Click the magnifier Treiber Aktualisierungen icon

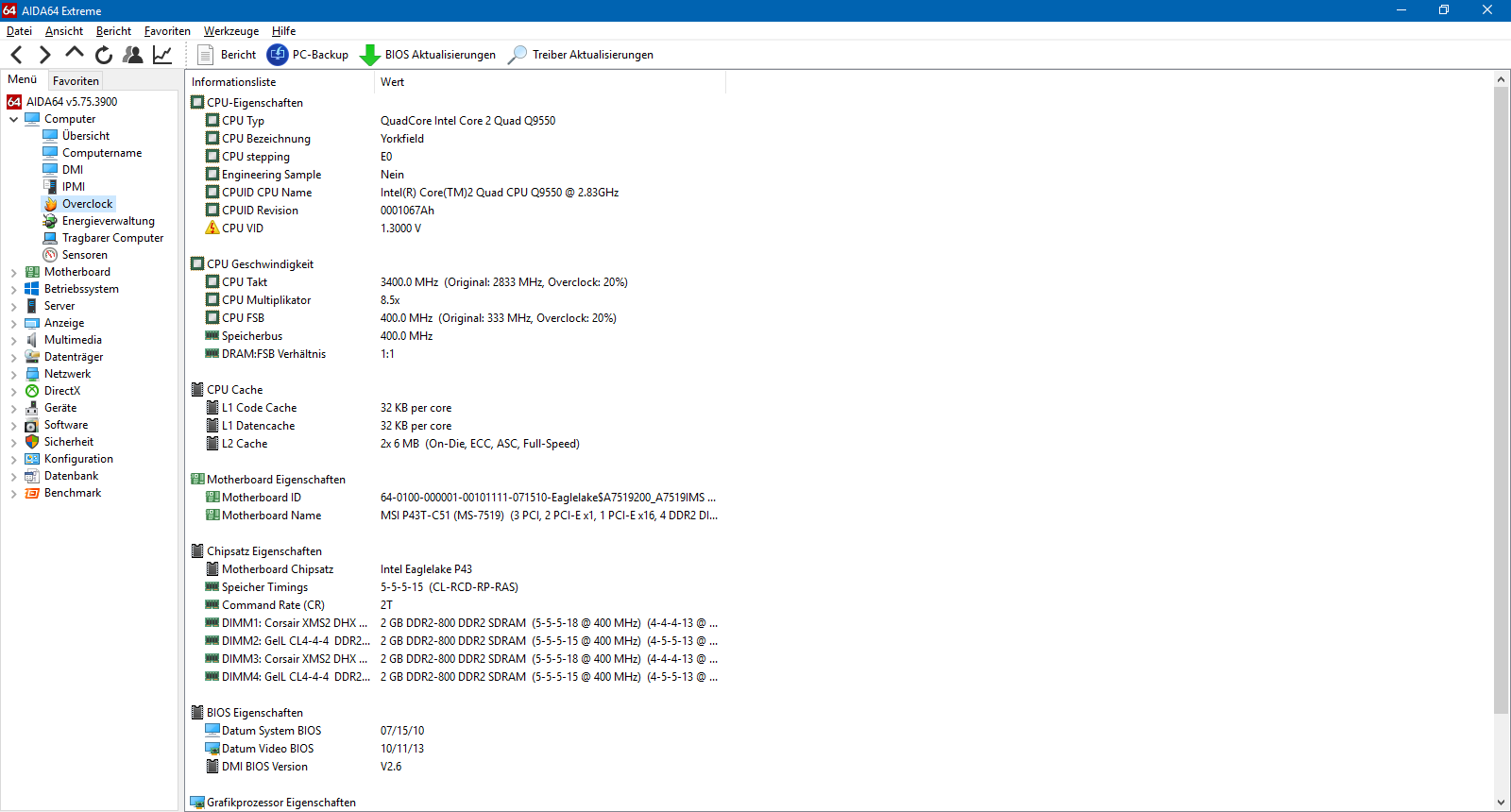tap(518, 55)
